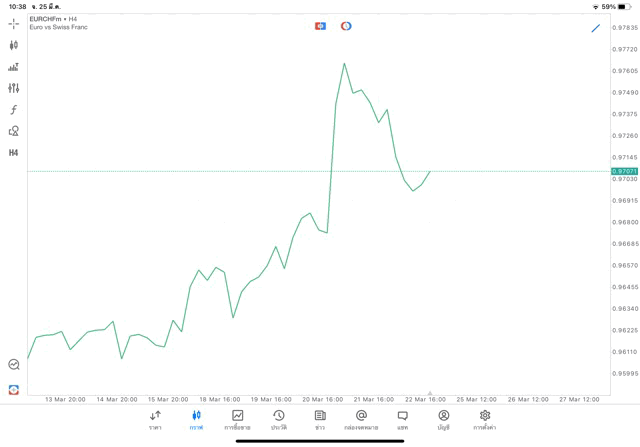
Task: Tap the red-blue circular icon above chart
Action: click(346, 26)
